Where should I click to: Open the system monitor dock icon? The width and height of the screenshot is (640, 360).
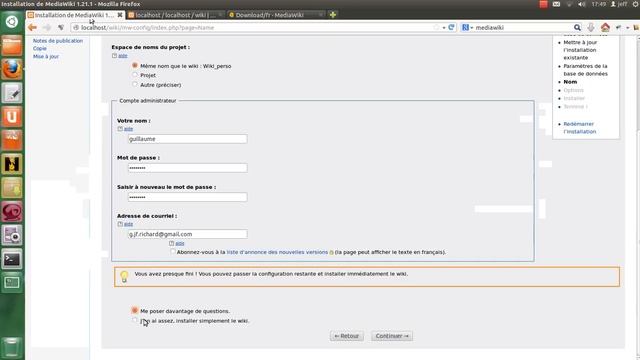(x=11, y=283)
